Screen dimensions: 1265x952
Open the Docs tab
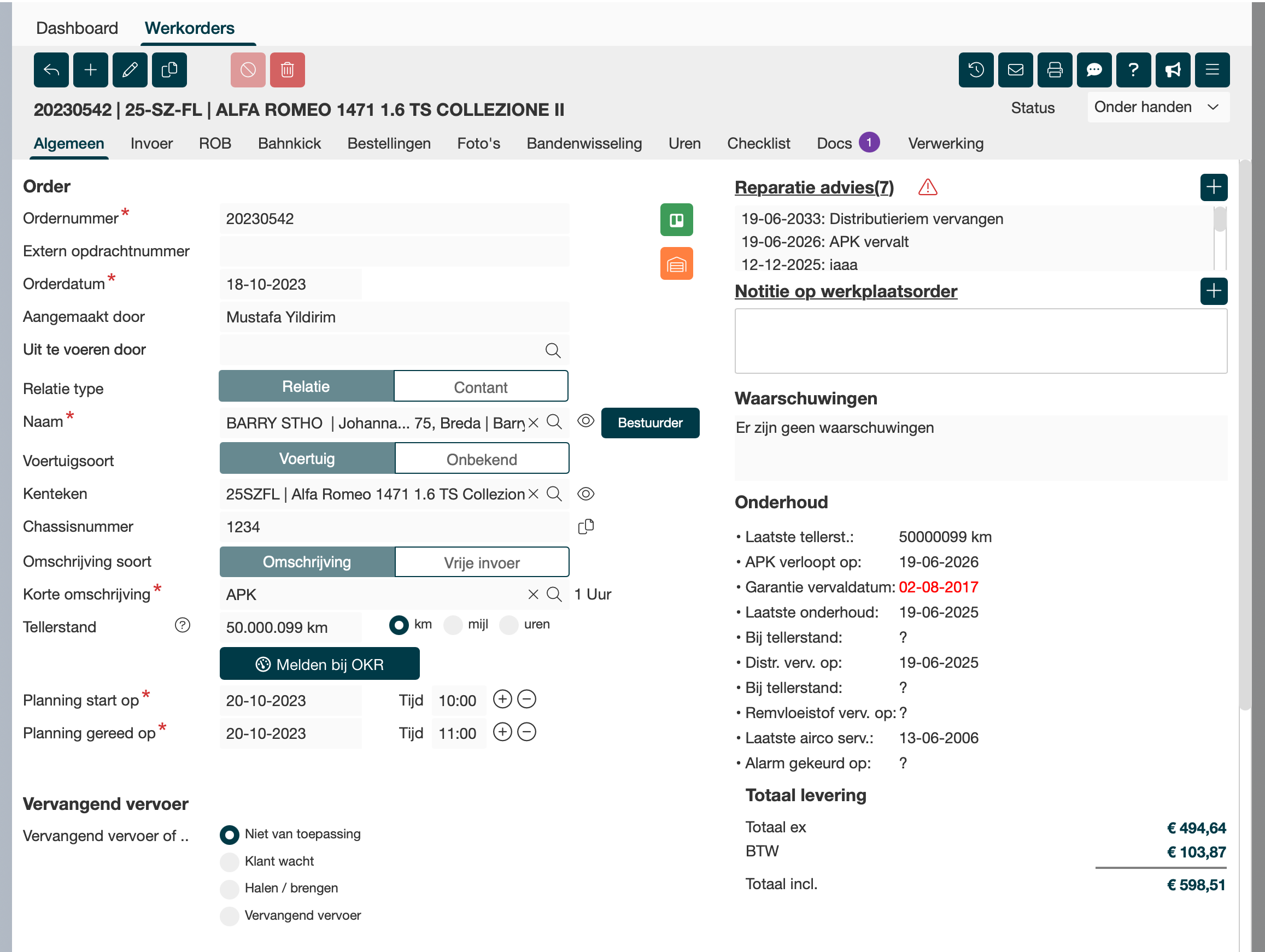[834, 144]
